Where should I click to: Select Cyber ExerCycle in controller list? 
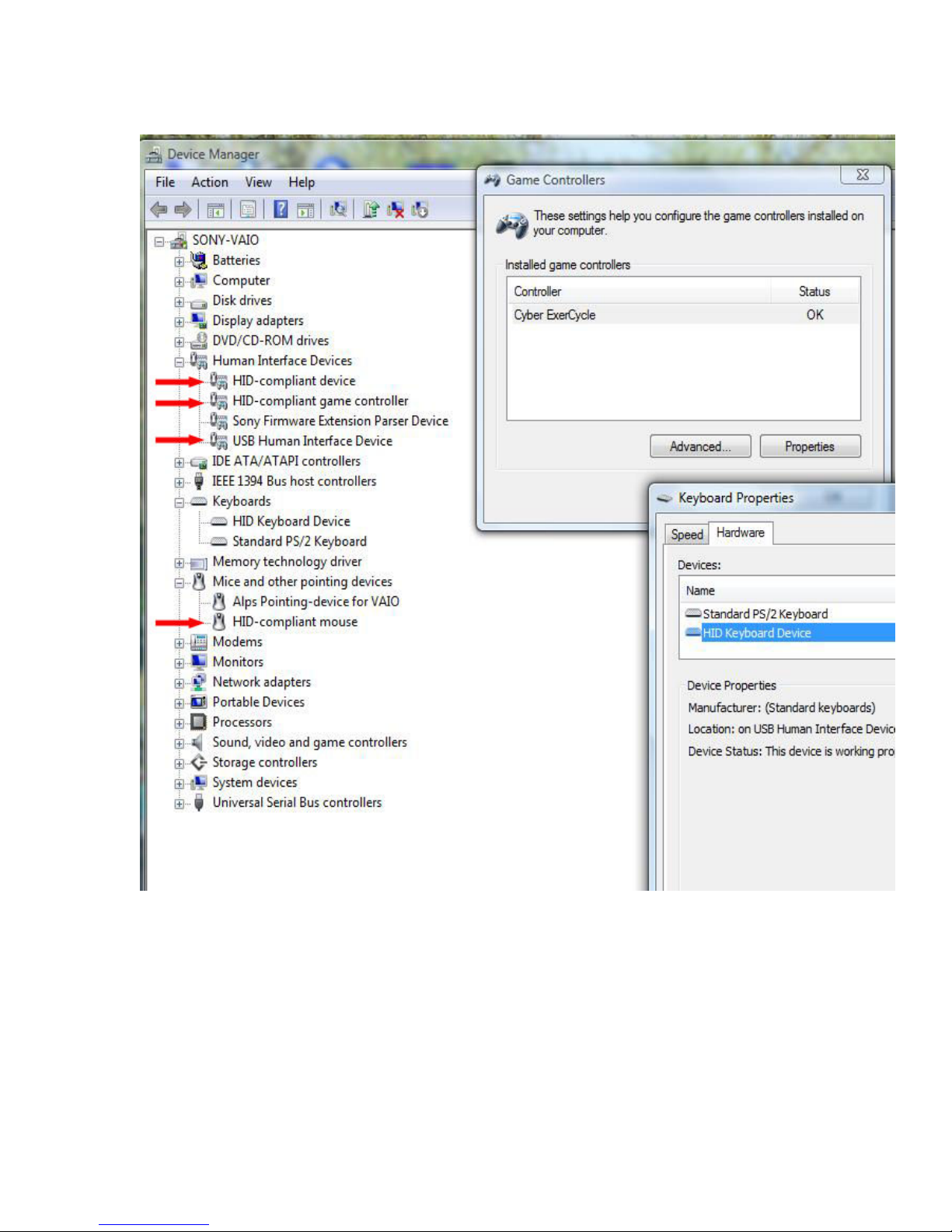click(x=555, y=315)
